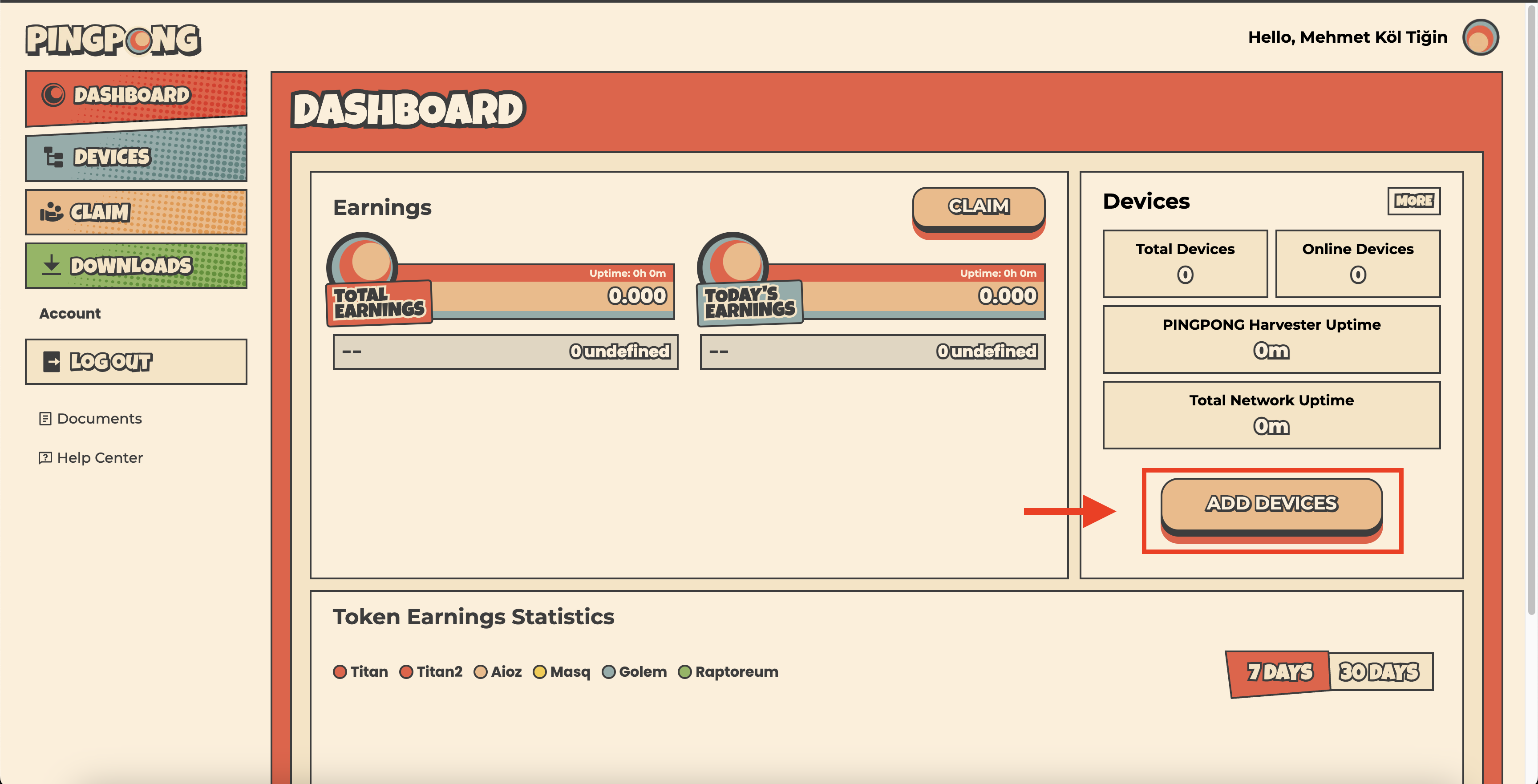Click the Account section label

pyautogui.click(x=70, y=314)
